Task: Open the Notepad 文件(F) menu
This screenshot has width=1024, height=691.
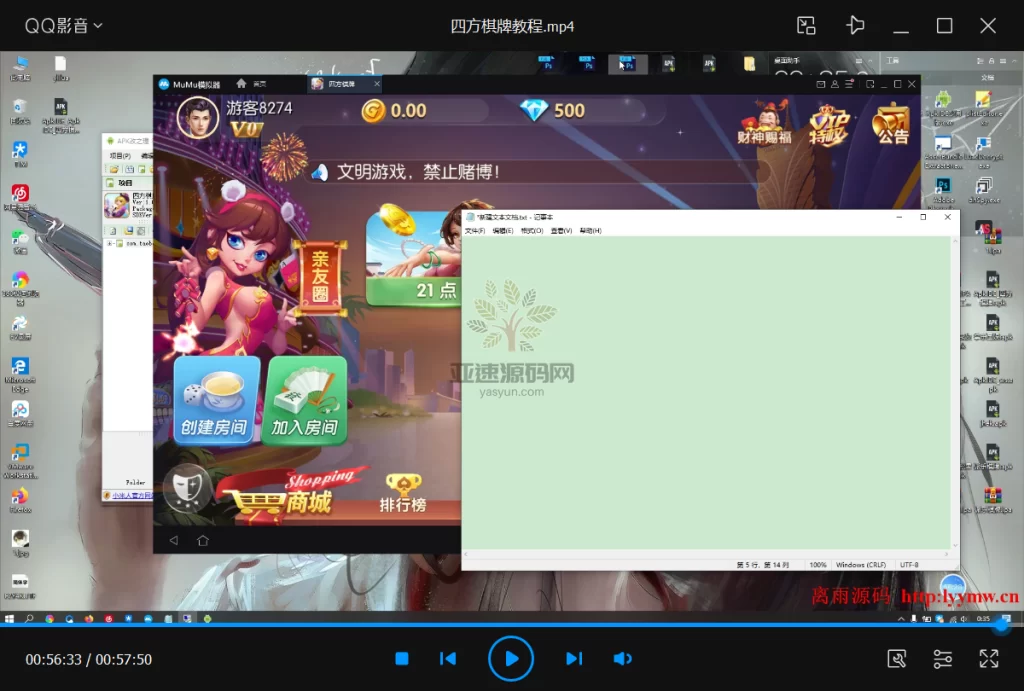Action: click(x=475, y=231)
